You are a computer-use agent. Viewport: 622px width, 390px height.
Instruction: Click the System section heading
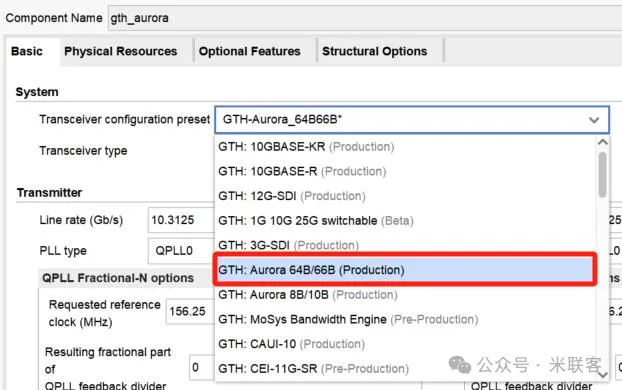37,92
